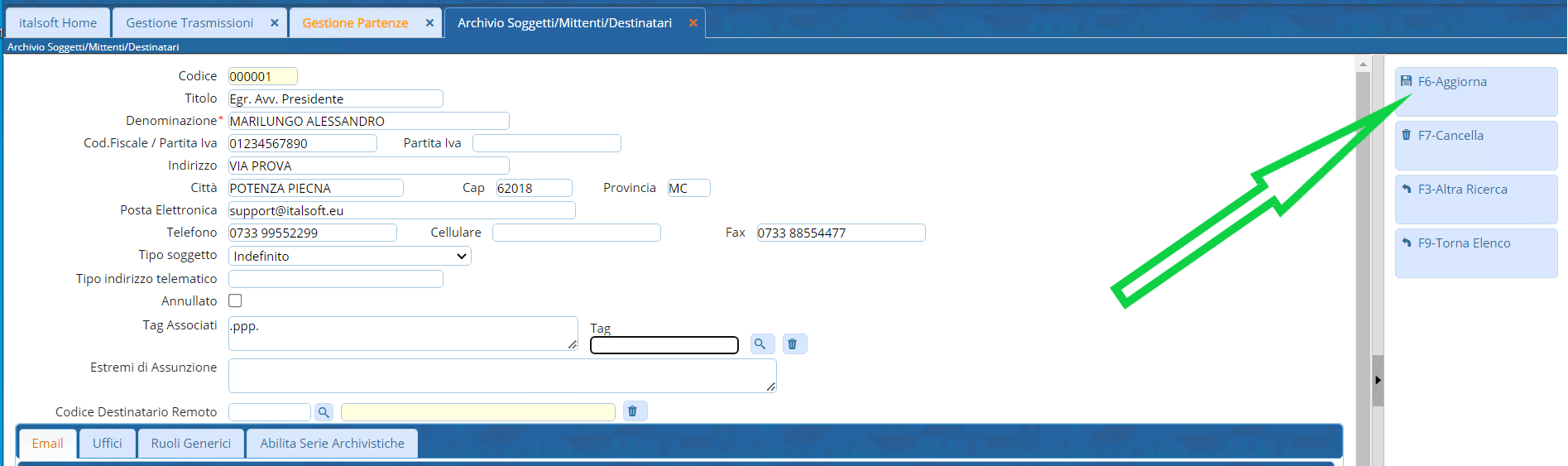1568x466 pixels.
Task: Clear Codice Destinatario Remoto with trash icon
Action: [633, 411]
